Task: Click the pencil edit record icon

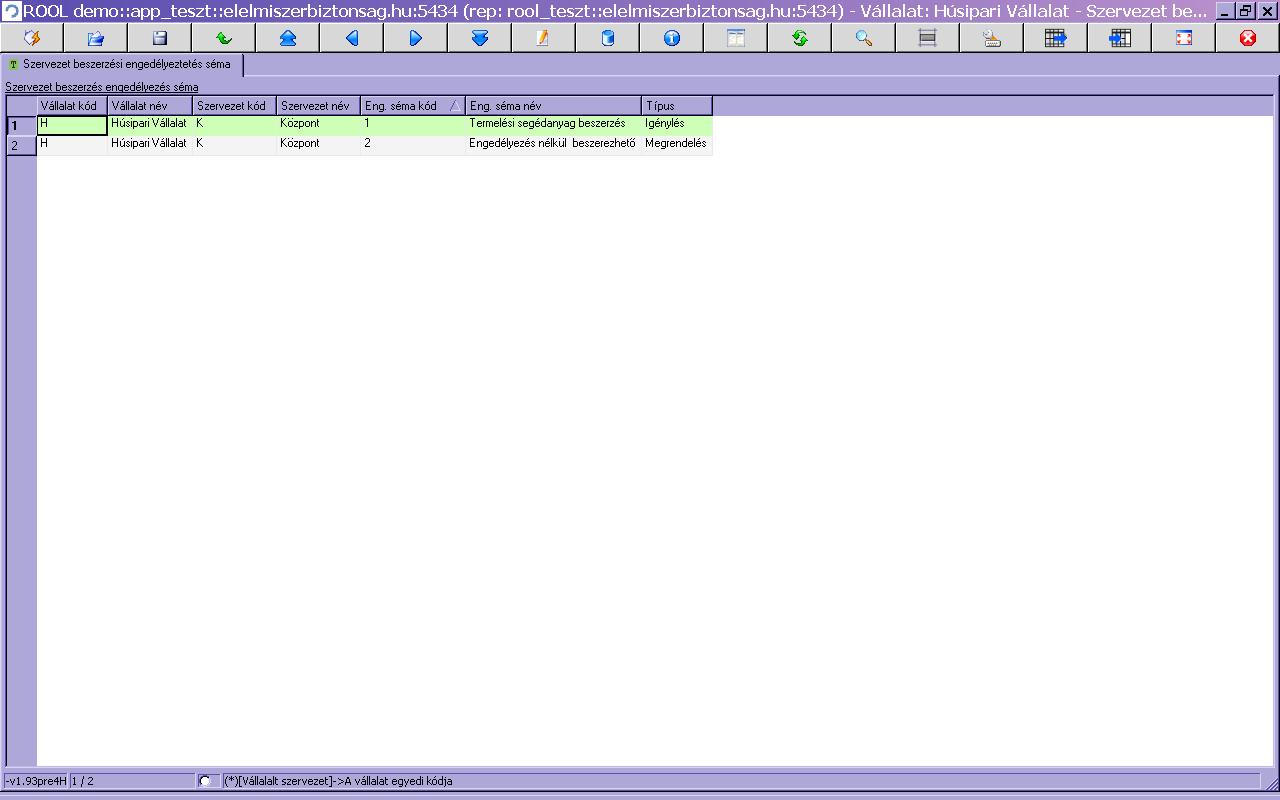Action: [543, 38]
